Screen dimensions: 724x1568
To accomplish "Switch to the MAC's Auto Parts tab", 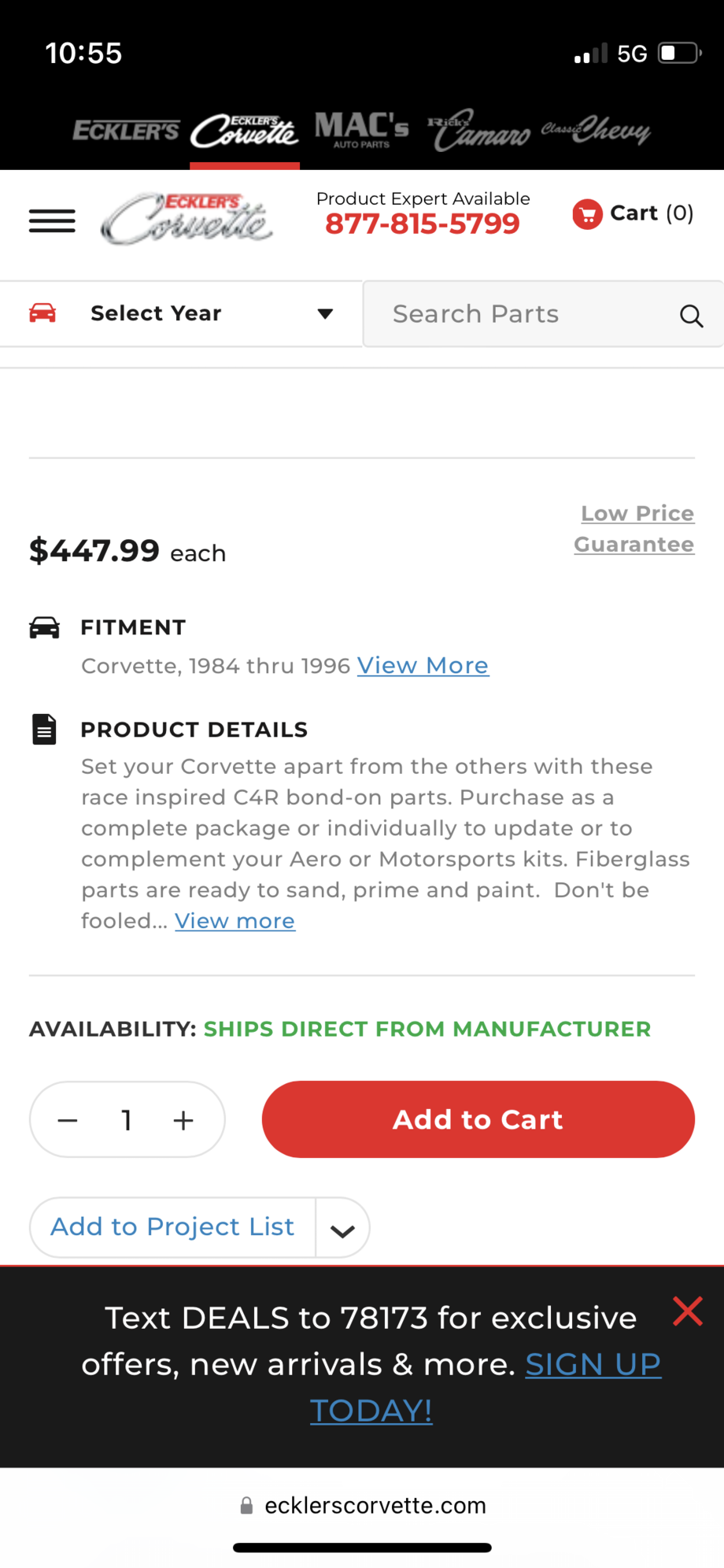I will coord(362,130).
